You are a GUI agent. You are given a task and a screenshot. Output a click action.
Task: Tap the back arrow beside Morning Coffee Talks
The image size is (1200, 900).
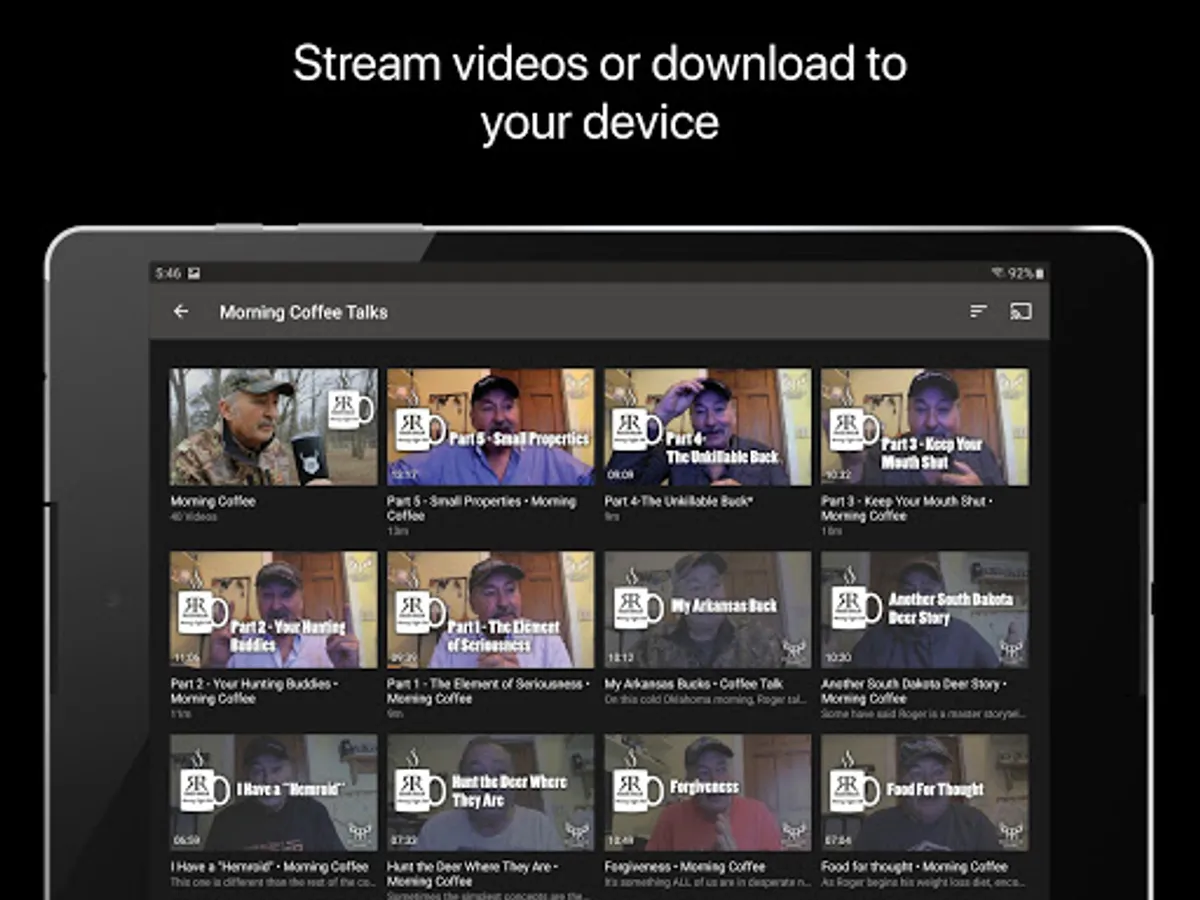coord(181,312)
